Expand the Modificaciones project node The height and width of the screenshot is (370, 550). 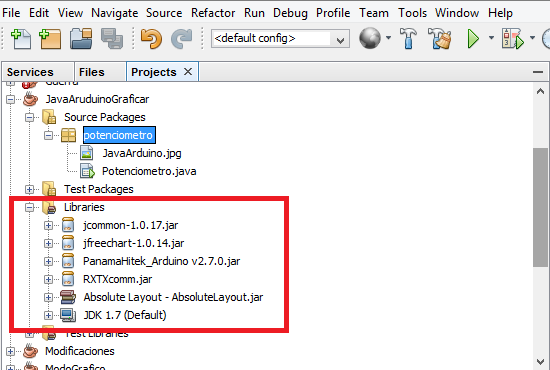point(11,351)
